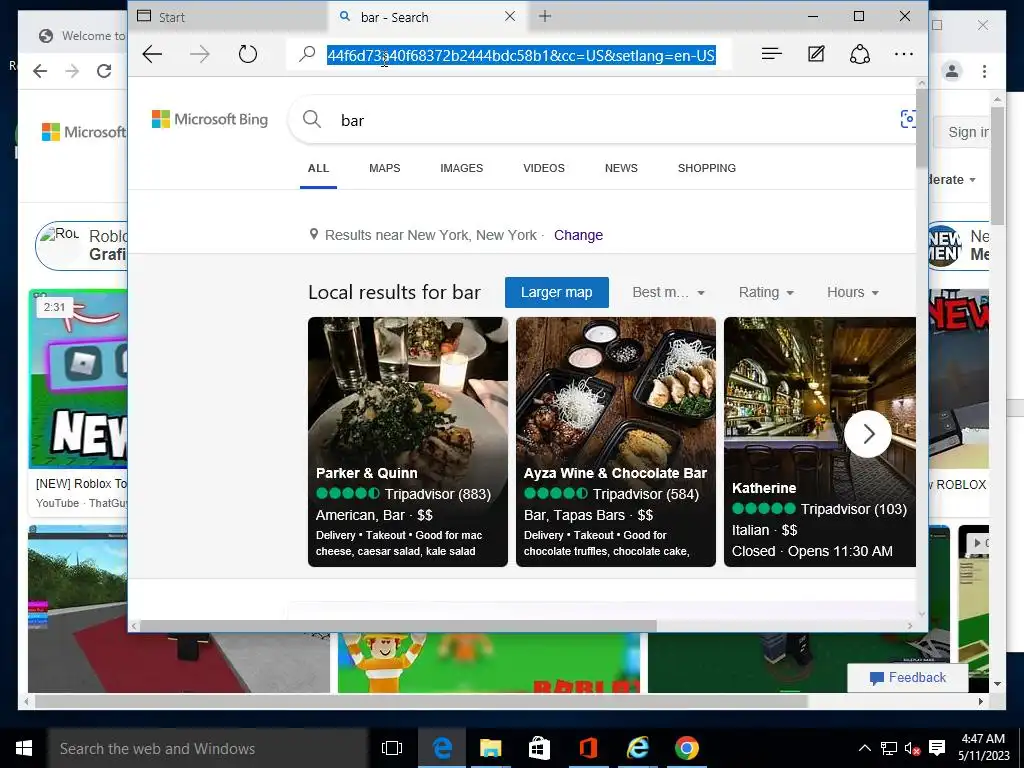Click the Chrome window horizontal scrollbar

(x=421, y=701)
